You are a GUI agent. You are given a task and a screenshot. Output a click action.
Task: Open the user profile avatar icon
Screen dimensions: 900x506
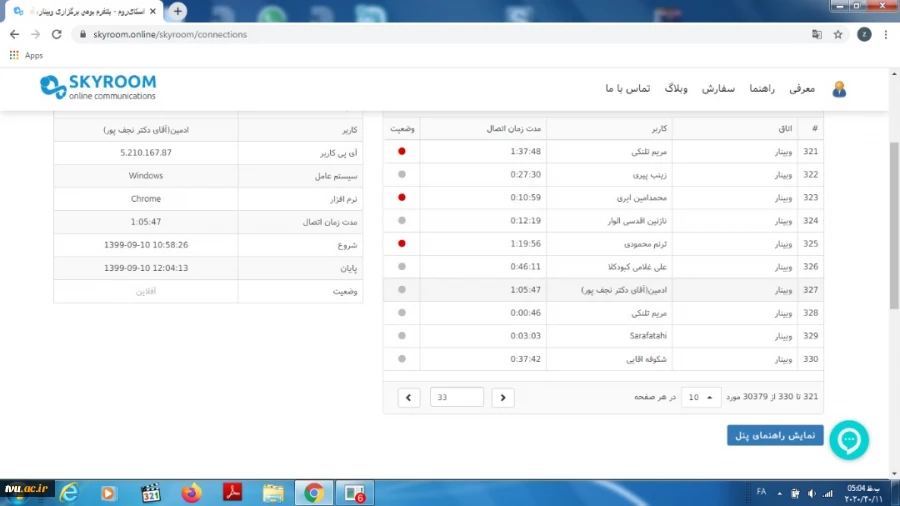839,89
